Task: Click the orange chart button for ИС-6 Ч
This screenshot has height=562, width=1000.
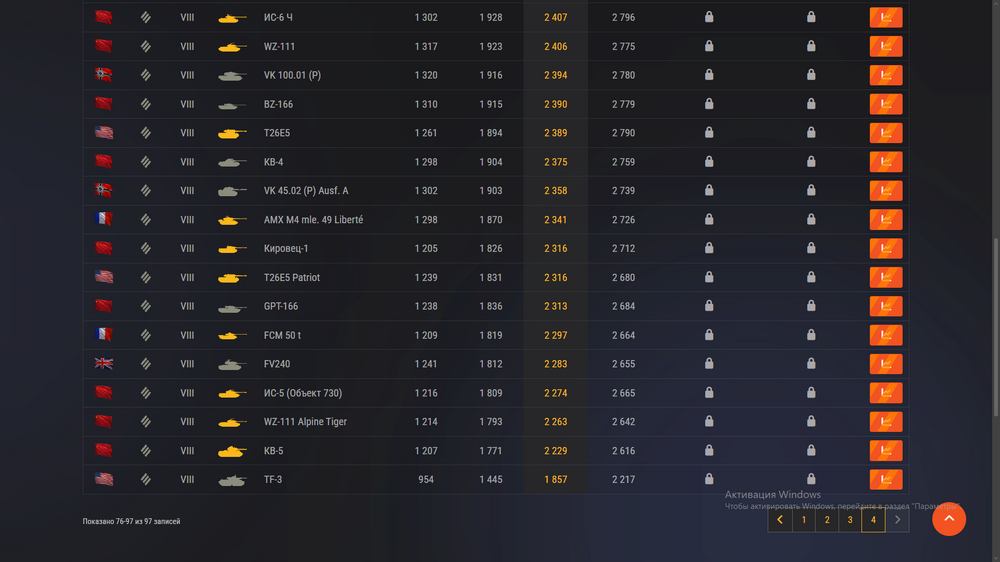Action: tap(886, 17)
